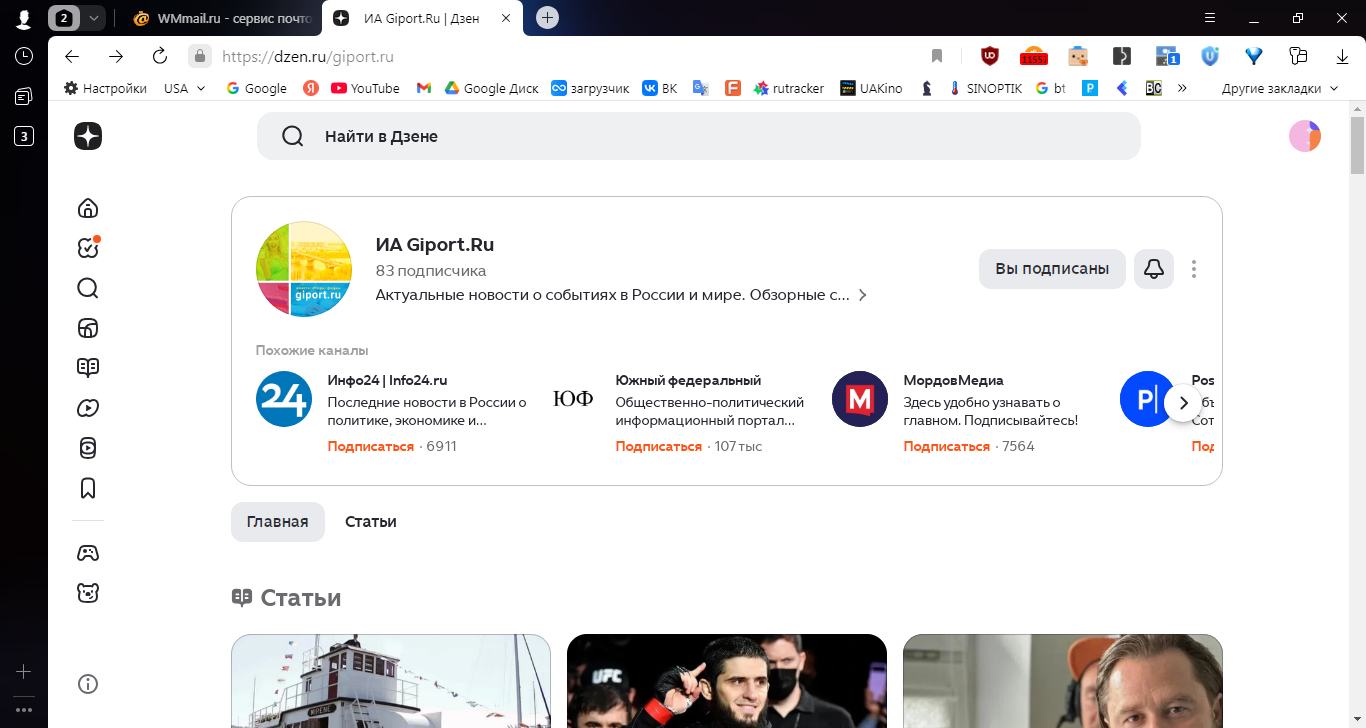Open the channel three-dot options menu
1366x728 pixels.
click(1194, 269)
